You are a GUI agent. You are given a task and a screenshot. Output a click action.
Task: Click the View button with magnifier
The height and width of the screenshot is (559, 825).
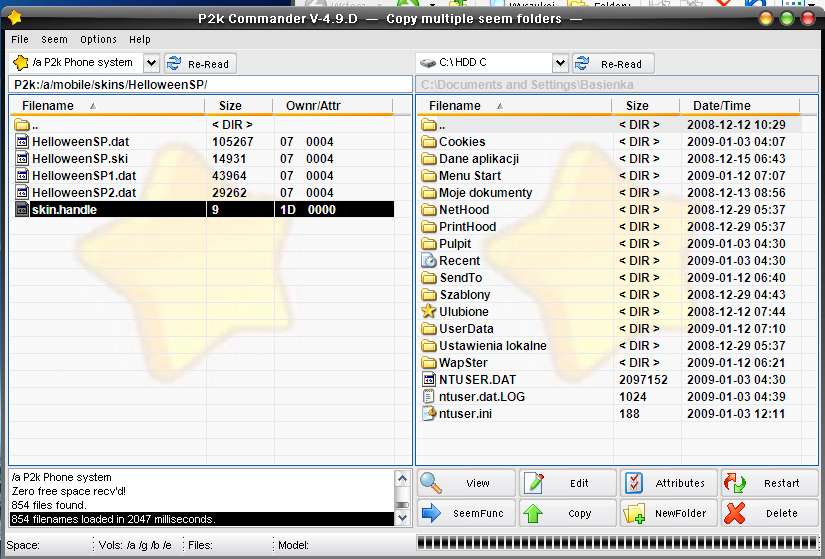pos(466,483)
